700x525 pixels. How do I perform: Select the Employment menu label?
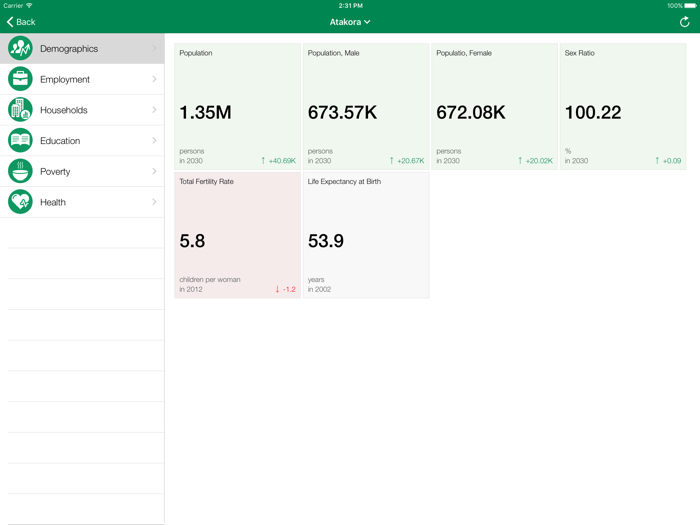65,79
